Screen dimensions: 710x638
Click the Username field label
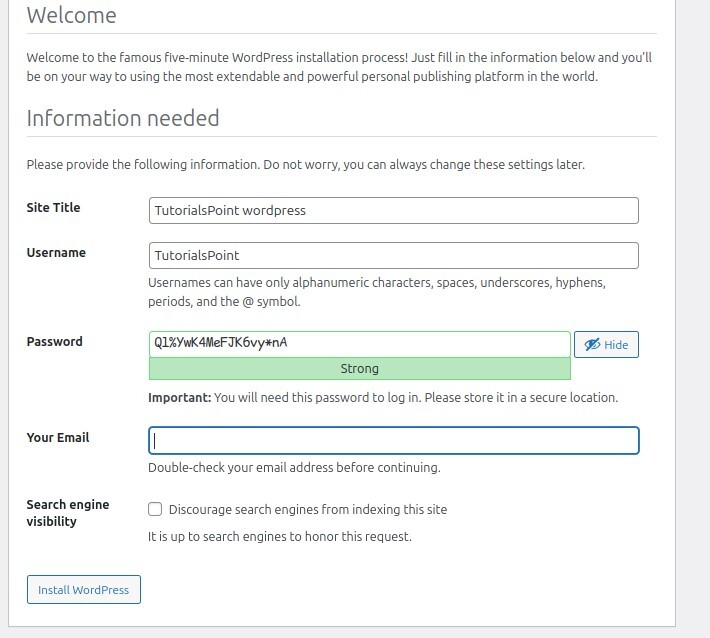tap(56, 253)
